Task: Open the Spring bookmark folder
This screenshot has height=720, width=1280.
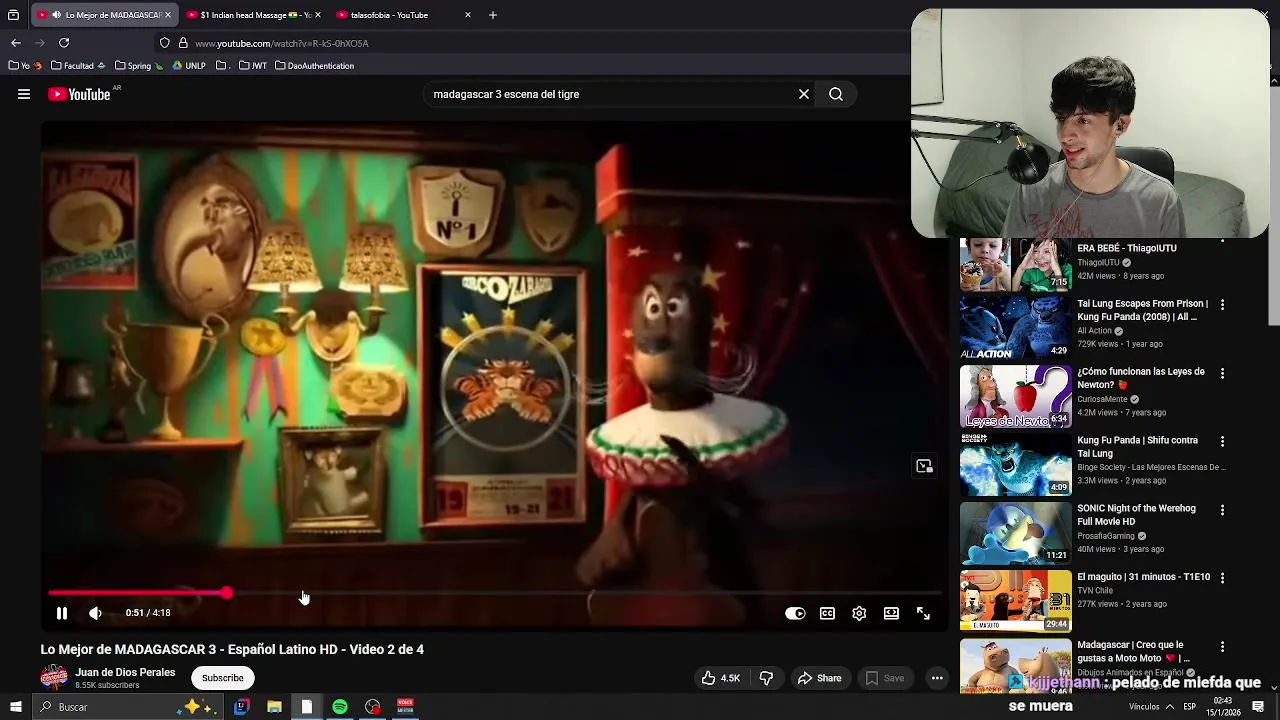Action: 139,66
